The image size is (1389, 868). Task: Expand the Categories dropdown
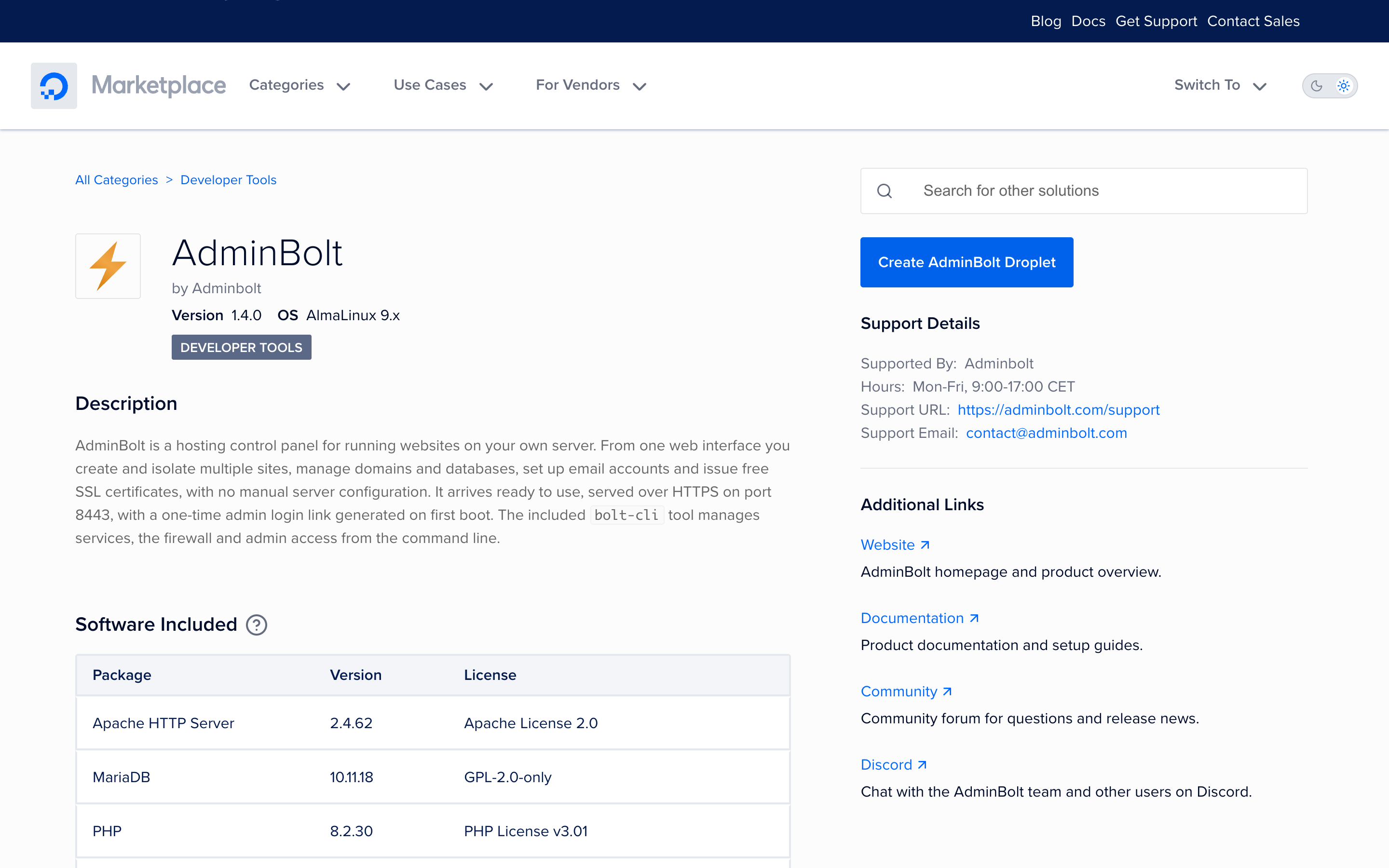pos(300,85)
